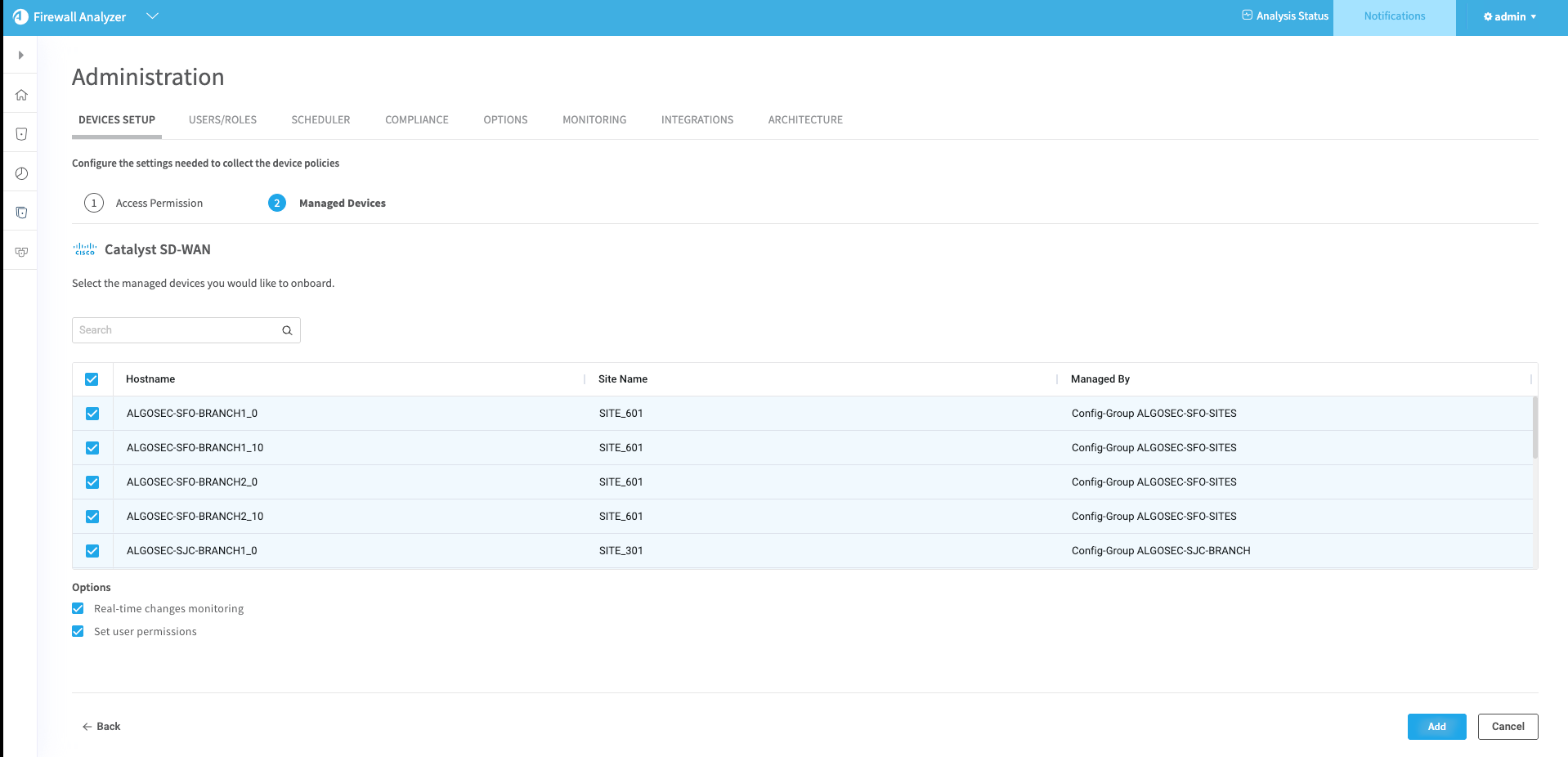Click the Add button

1436,727
